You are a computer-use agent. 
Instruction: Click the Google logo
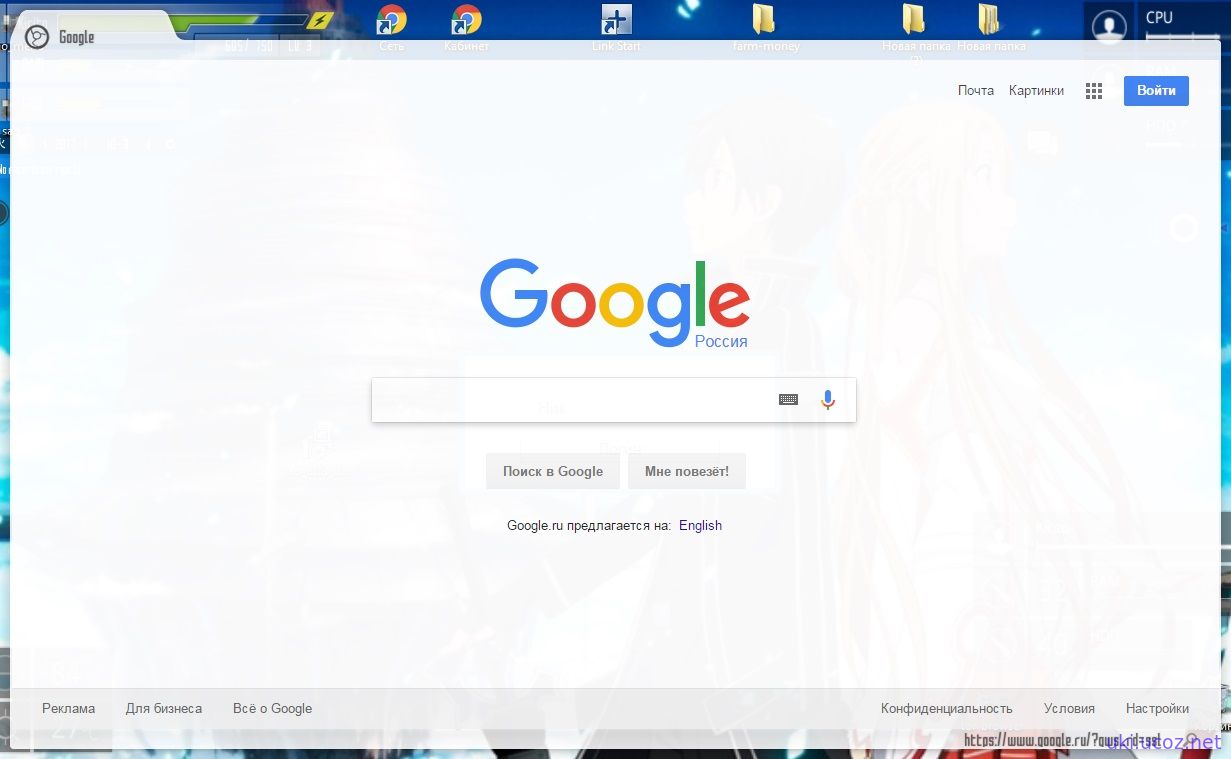coord(614,303)
